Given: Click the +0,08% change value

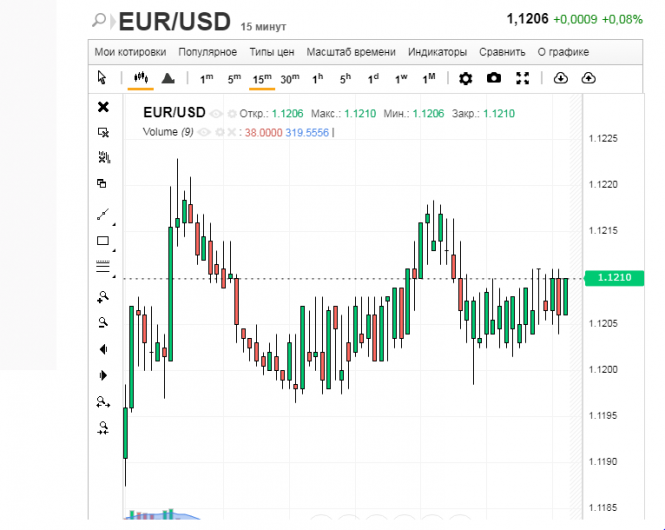Looking at the screenshot, I should click(622, 20).
